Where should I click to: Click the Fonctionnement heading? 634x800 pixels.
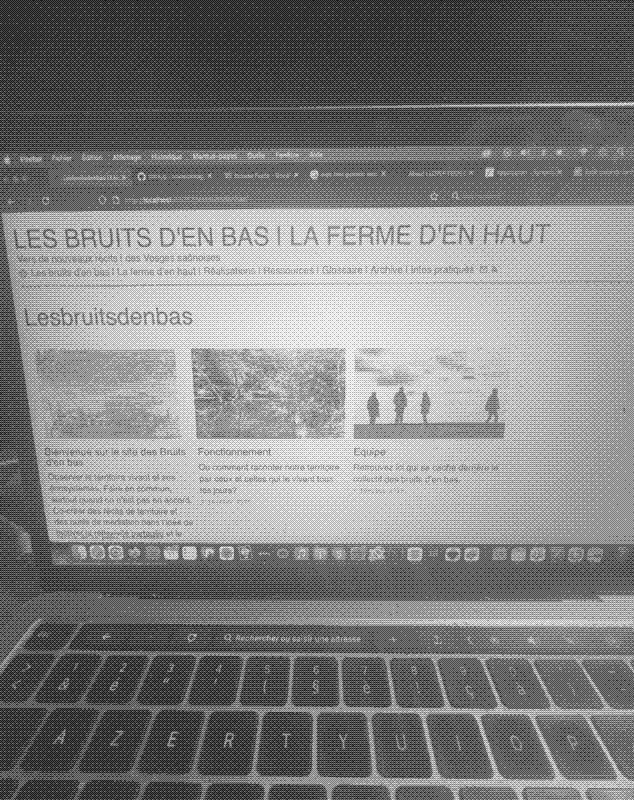click(x=235, y=452)
